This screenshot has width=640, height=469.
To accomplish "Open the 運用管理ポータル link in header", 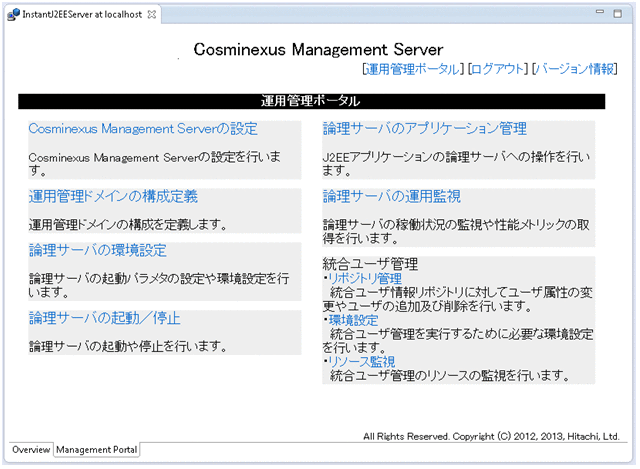I will coord(413,69).
